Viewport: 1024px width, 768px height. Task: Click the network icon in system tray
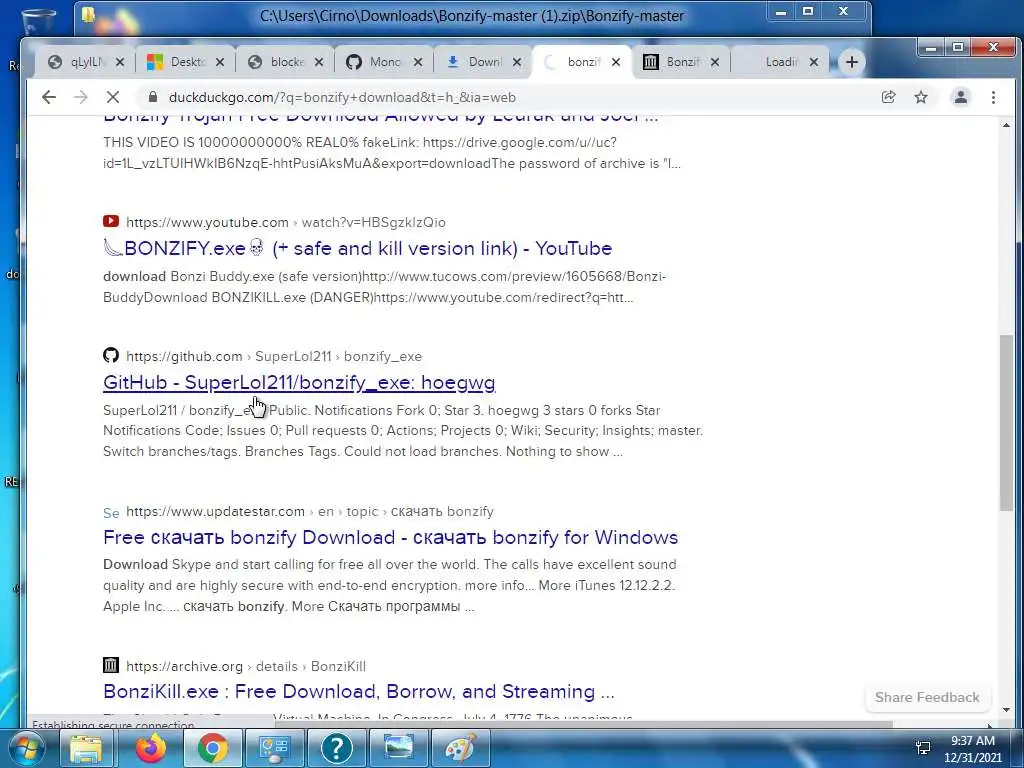[923, 748]
